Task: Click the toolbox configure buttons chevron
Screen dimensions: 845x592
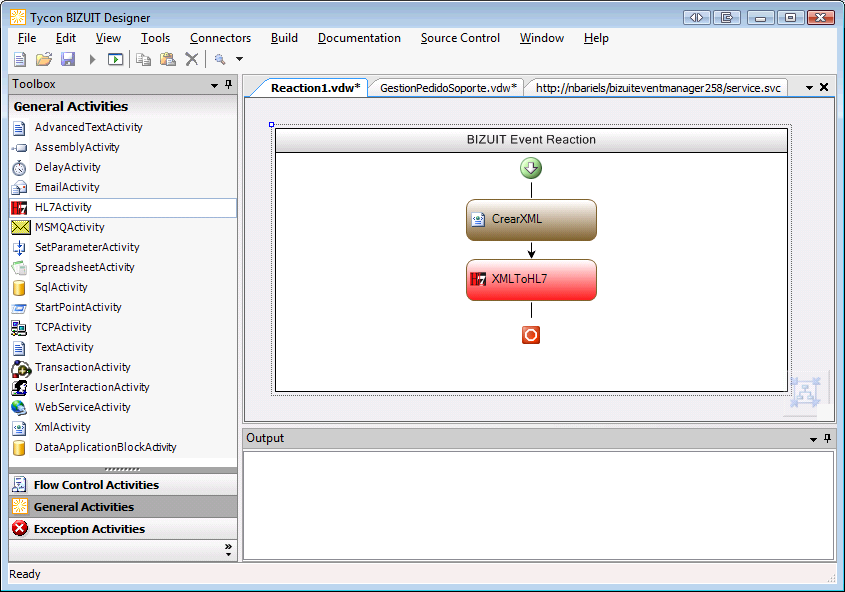Action: tap(228, 549)
